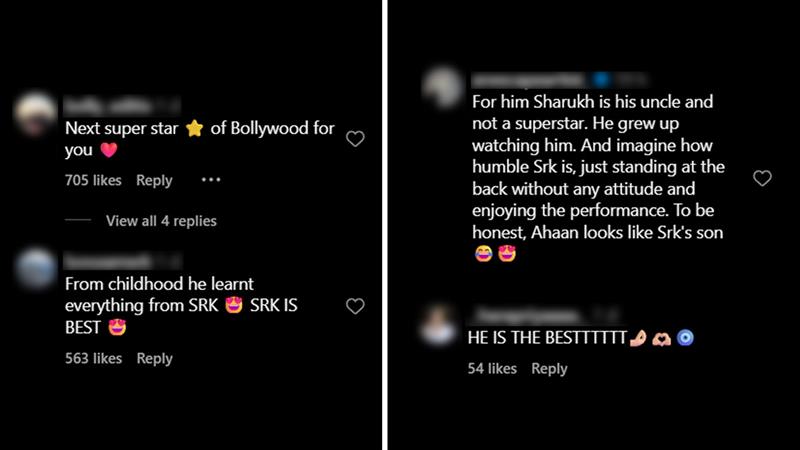This screenshot has height=450, width=800.
Task: Open avatar of 'For him Sharukh' commenter
Action: (x=442, y=87)
